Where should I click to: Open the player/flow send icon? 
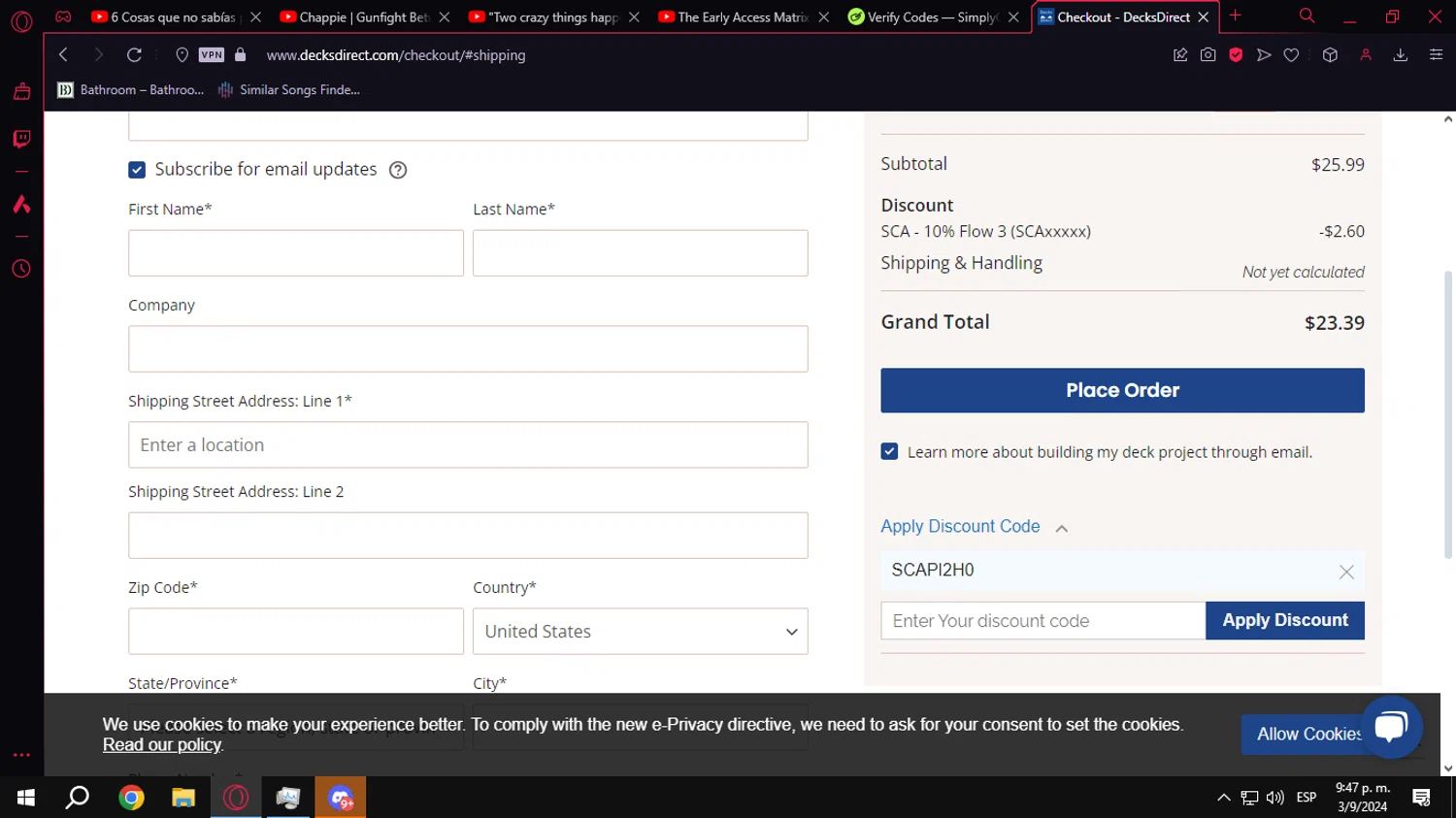1263,55
